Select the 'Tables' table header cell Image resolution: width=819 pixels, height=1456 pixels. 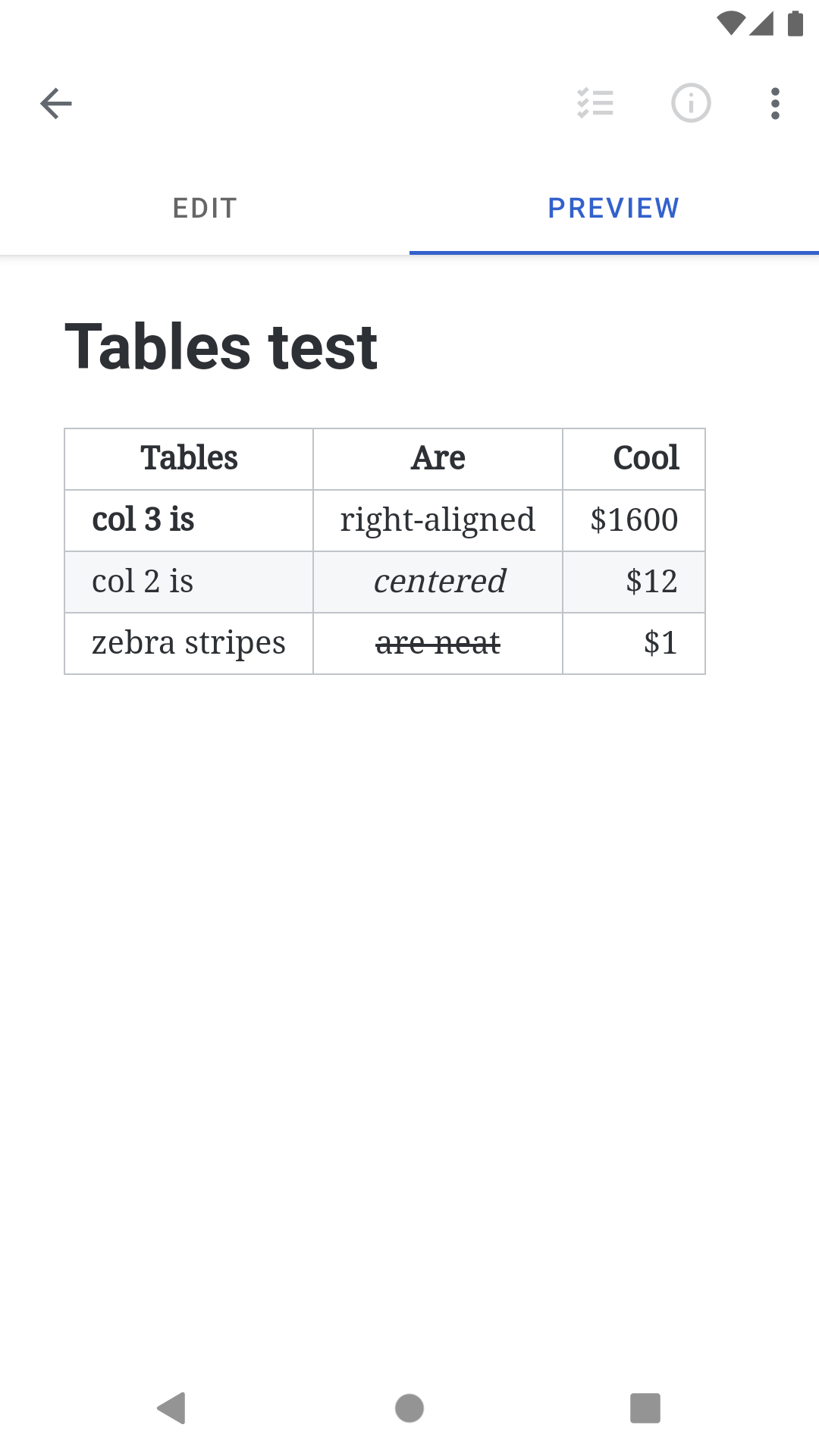(x=188, y=458)
